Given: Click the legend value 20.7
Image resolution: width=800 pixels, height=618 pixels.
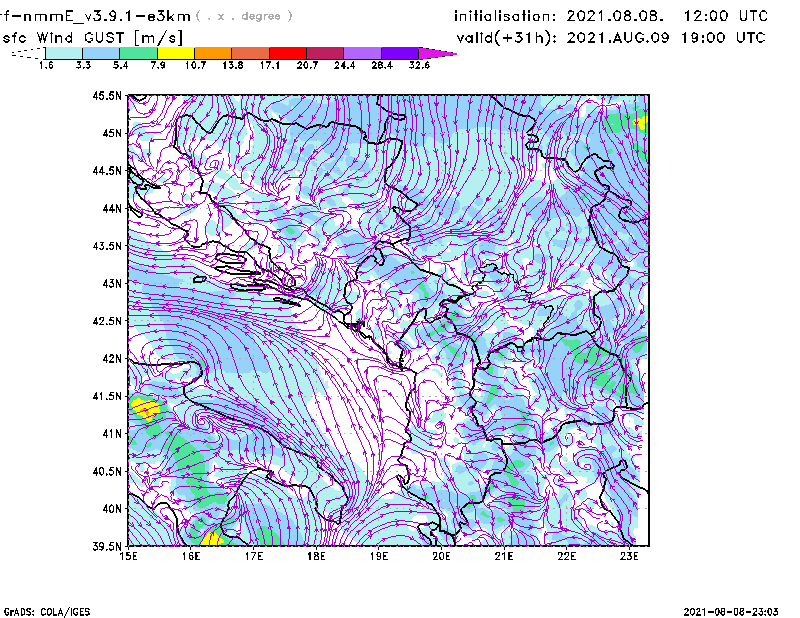Looking at the screenshot, I should [x=307, y=65].
